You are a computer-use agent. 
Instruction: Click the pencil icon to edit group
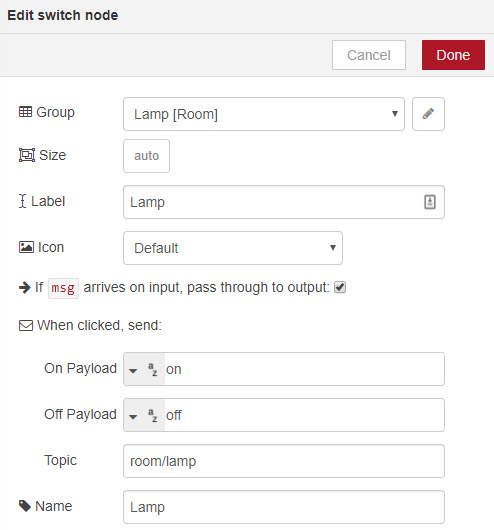tap(428, 114)
